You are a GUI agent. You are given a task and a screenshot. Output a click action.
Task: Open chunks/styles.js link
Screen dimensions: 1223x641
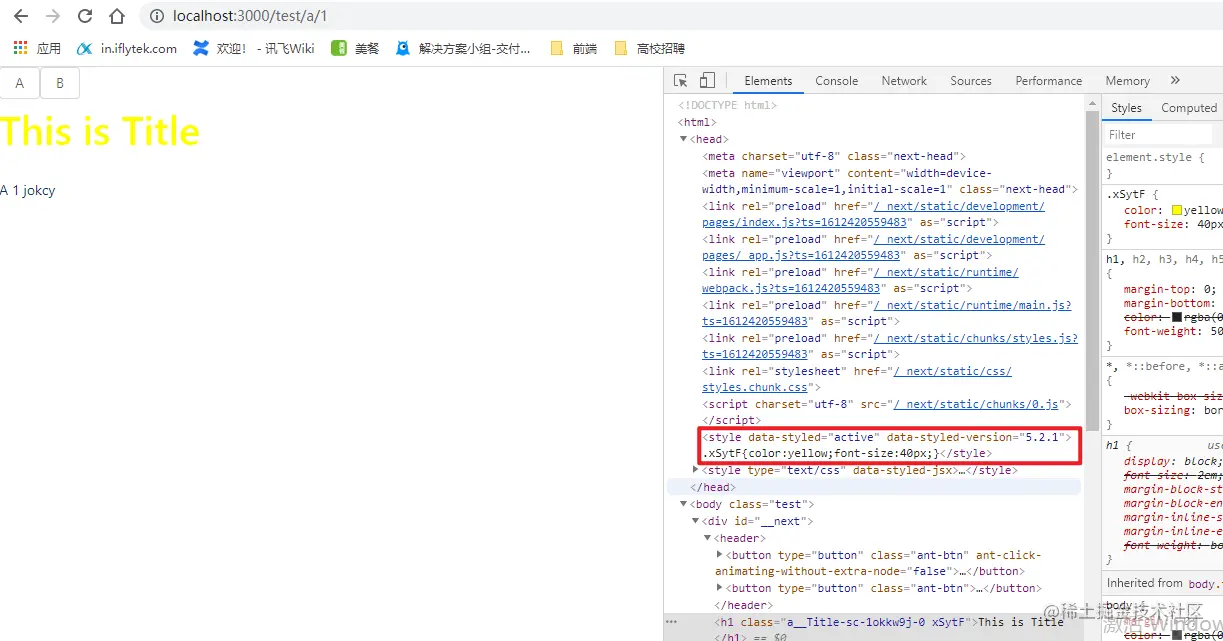coord(890,346)
